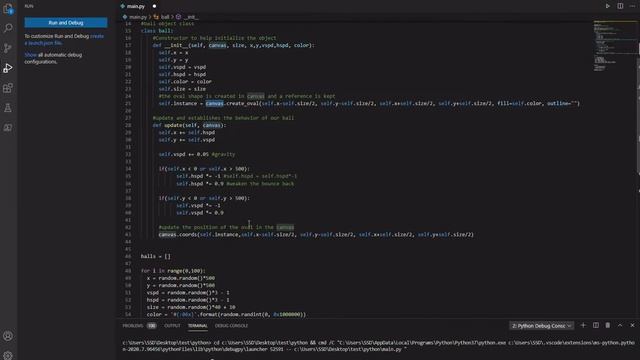Open the Accounts menu icon
640x360 pixels.
[8, 336]
